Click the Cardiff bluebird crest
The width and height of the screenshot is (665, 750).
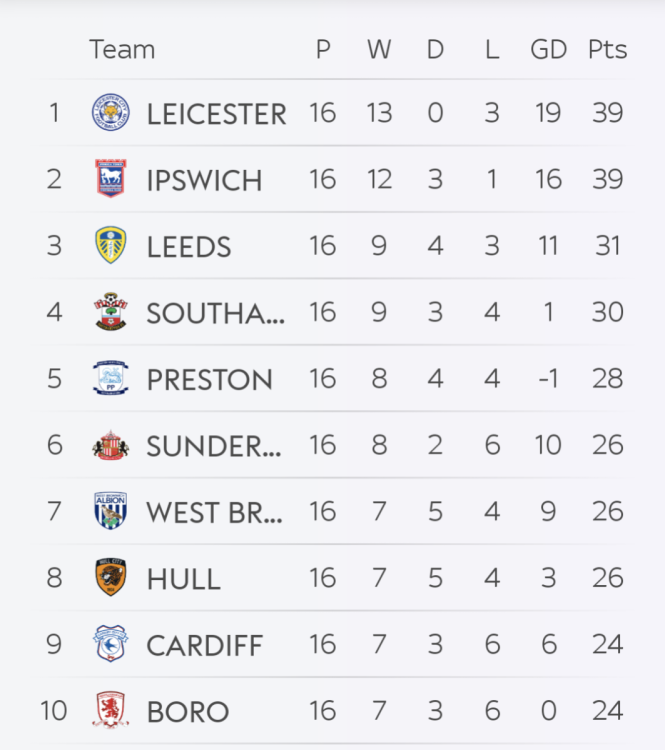click(110, 644)
